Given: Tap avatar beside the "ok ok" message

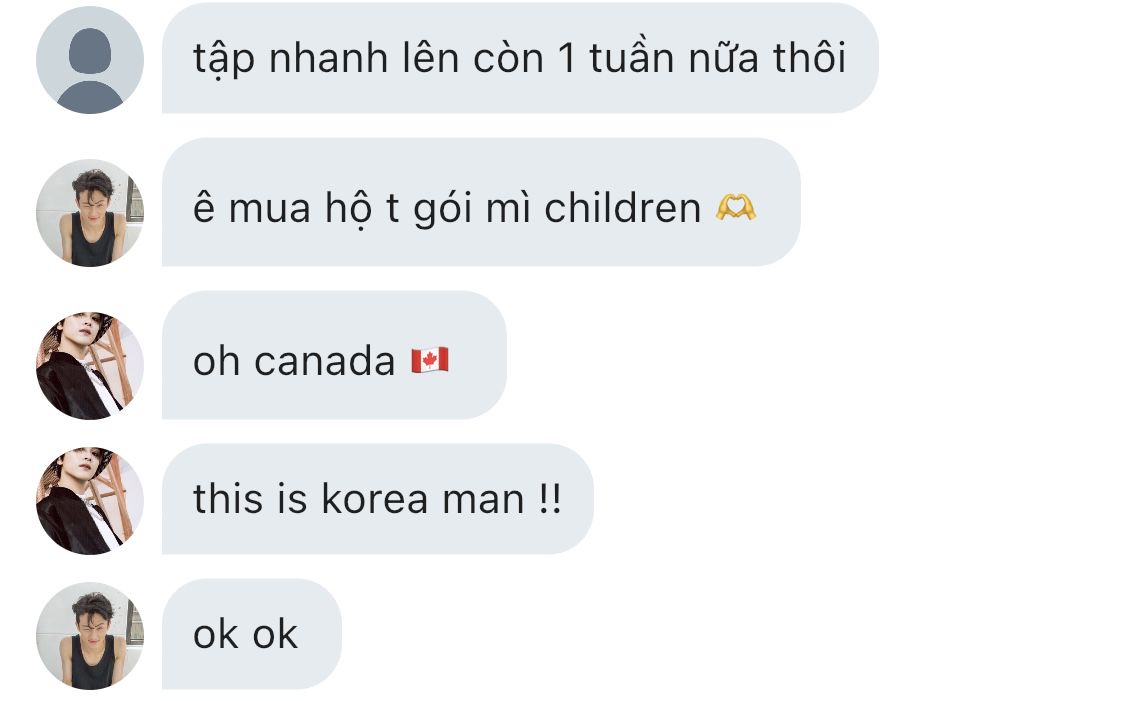Looking at the screenshot, I should coord(90,636).
